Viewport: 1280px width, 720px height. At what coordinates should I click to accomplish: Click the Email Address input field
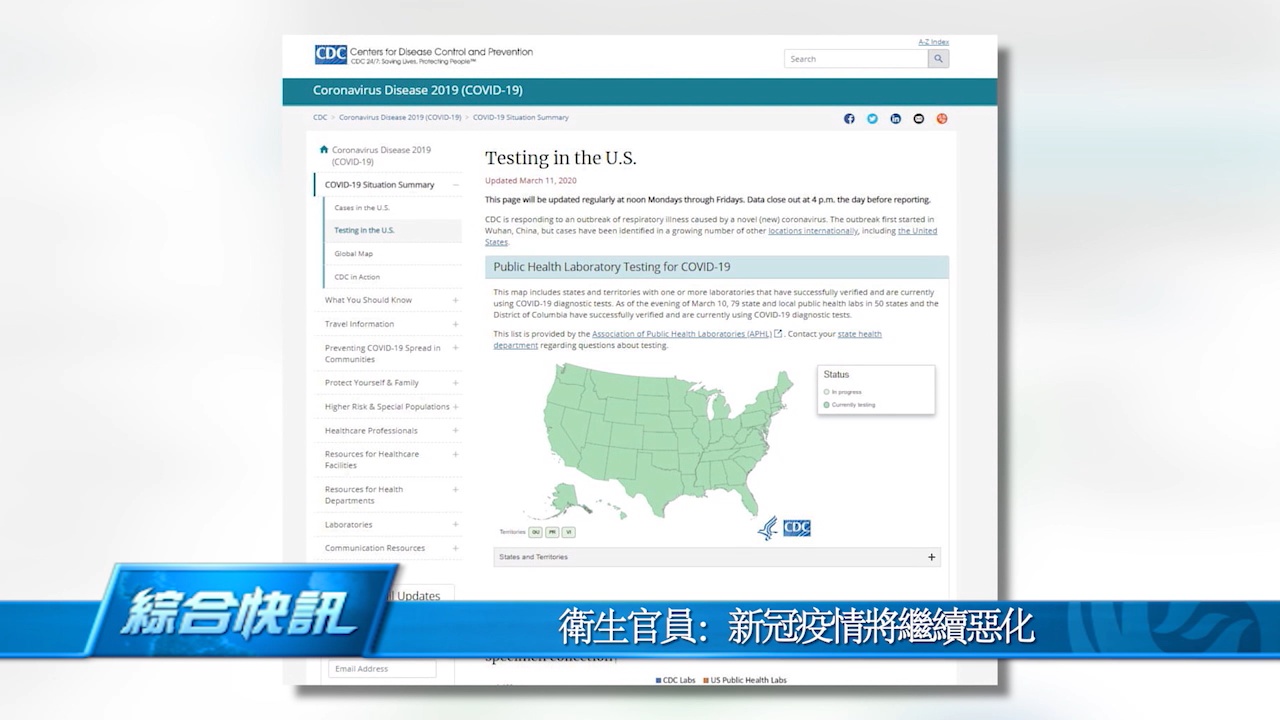tap(382, 668)
